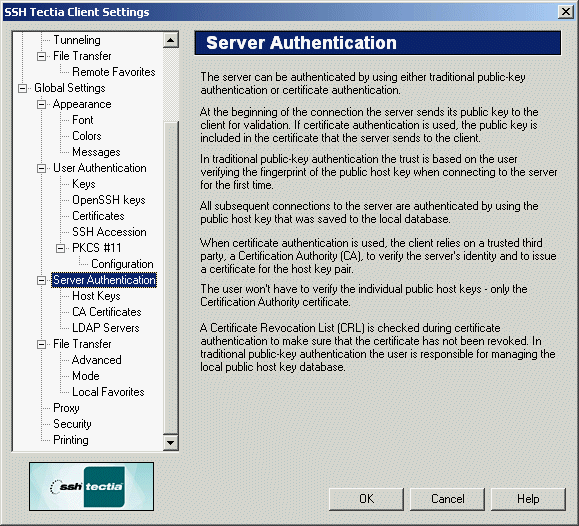This screenshot has width=579, height=526.
Task: Collapse the PKCS #11 node
Action: [x=61, y=248]
